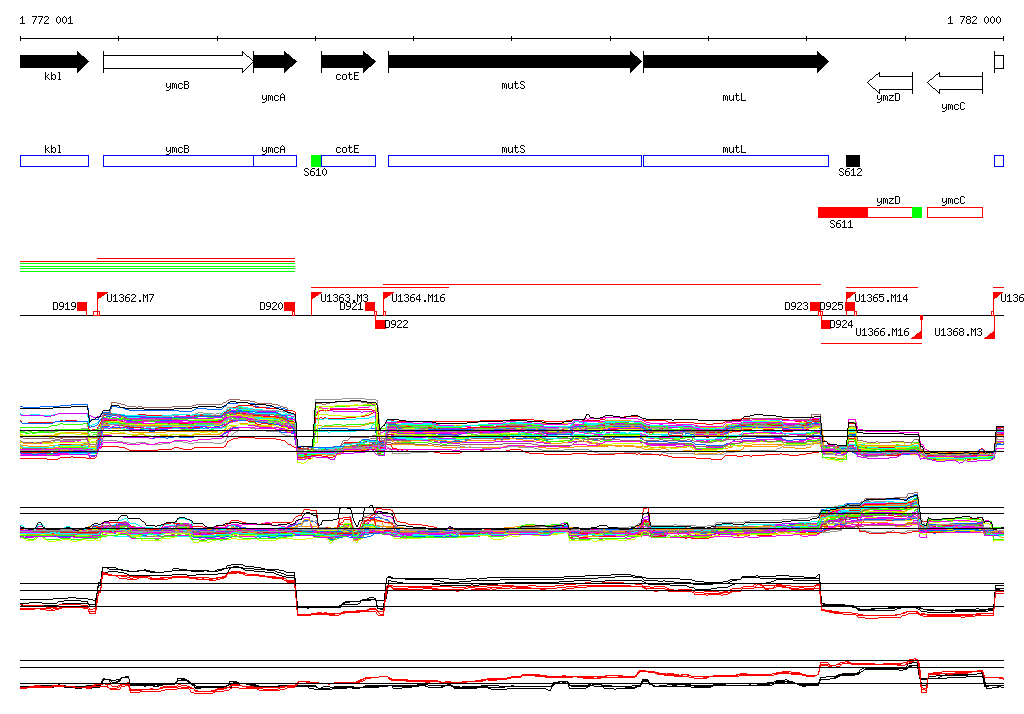This screenshot has height=714, width=1024.
Task: Select the U1362.M7 upshift flag
Action: tap(101, 297)
